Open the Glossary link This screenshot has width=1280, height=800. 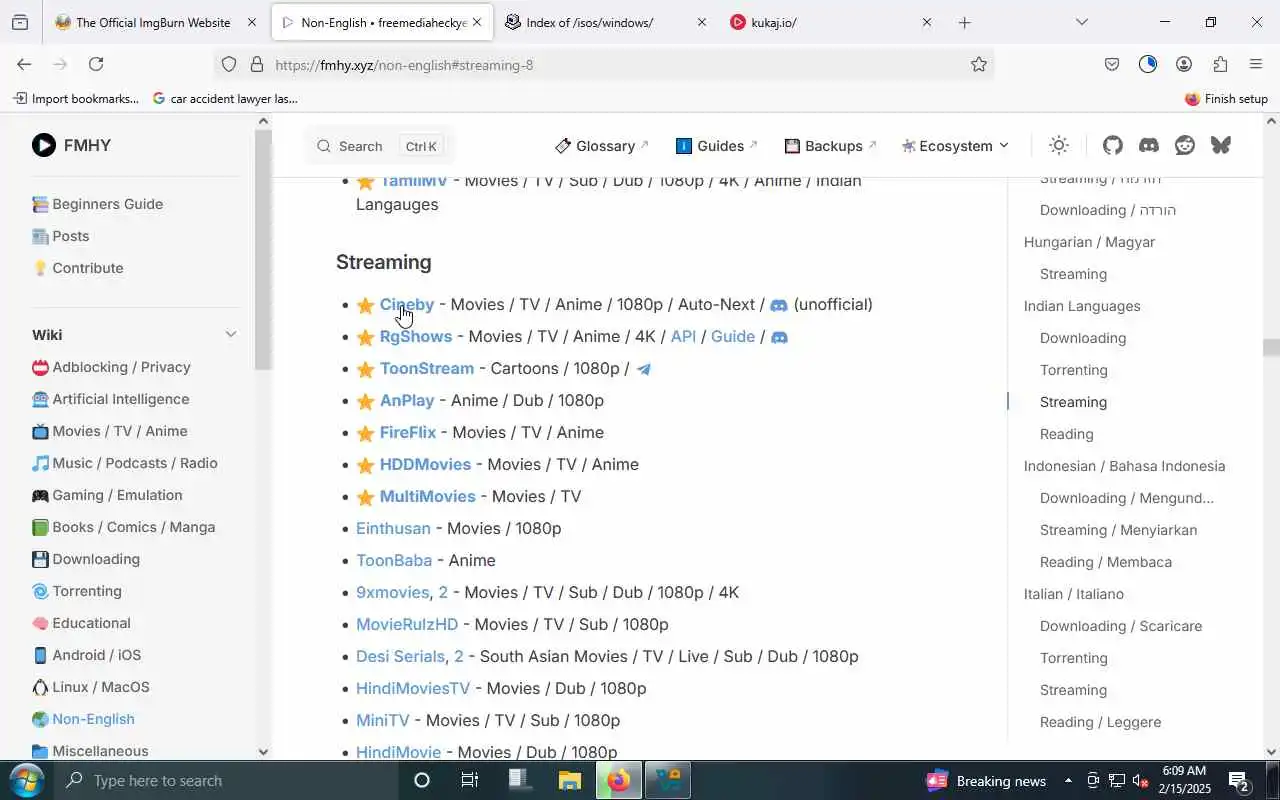602,146
